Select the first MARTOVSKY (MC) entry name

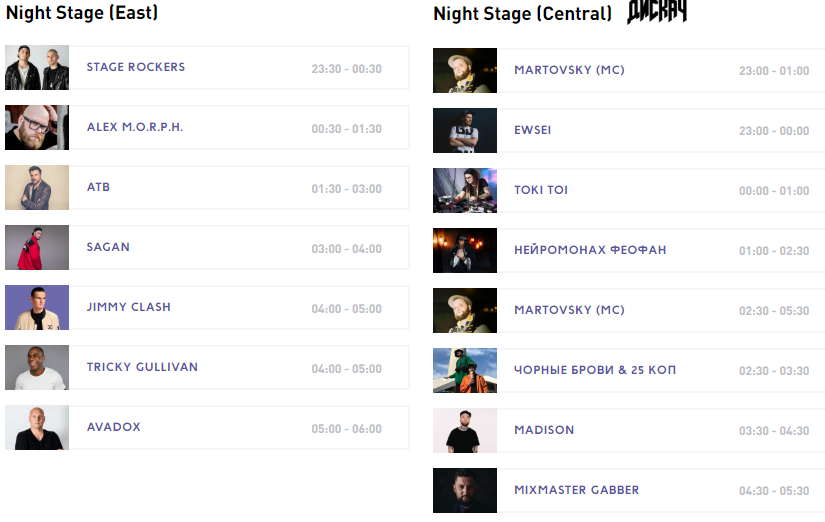click(569, 70)
